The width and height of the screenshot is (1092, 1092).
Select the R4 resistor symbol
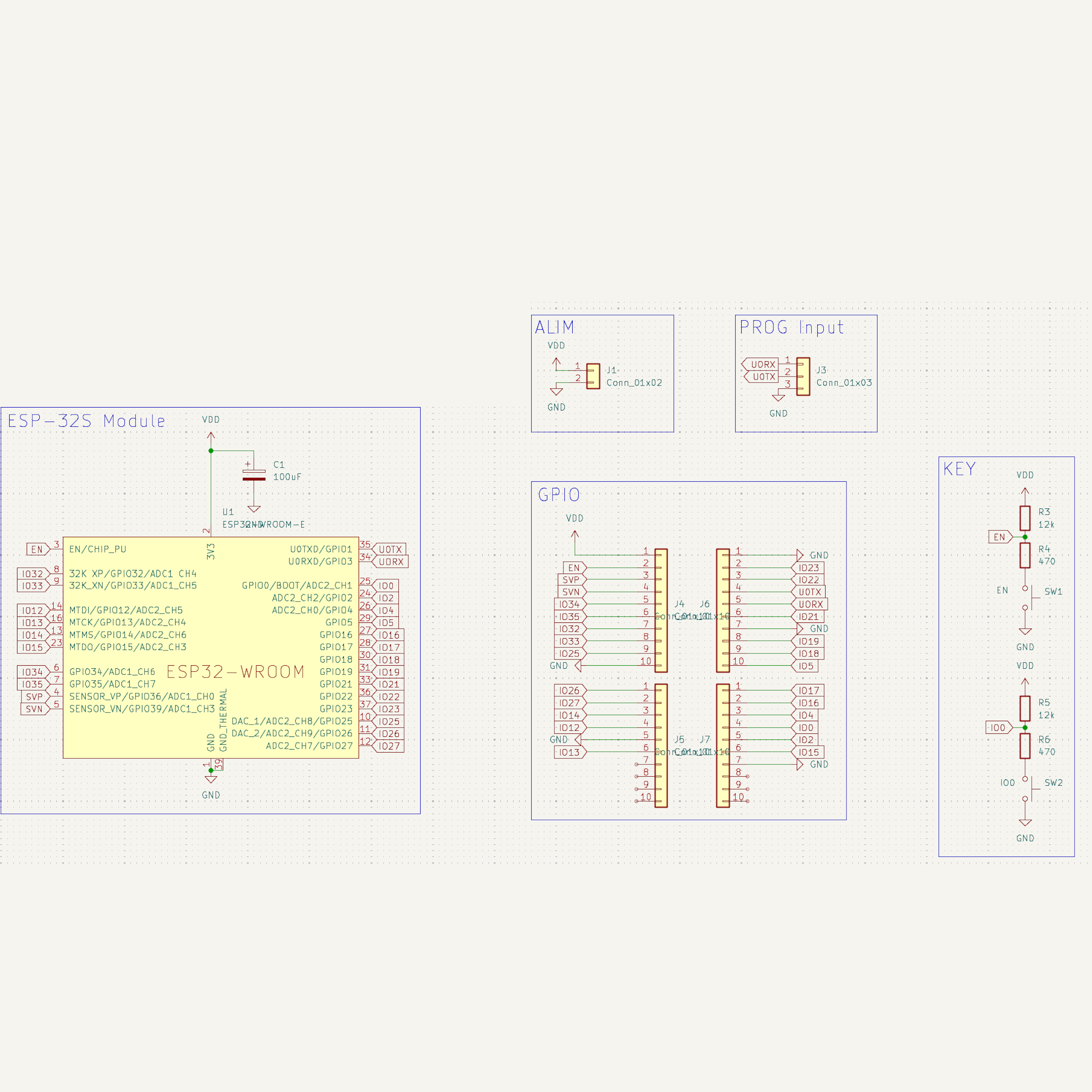tap(1025, 555)
